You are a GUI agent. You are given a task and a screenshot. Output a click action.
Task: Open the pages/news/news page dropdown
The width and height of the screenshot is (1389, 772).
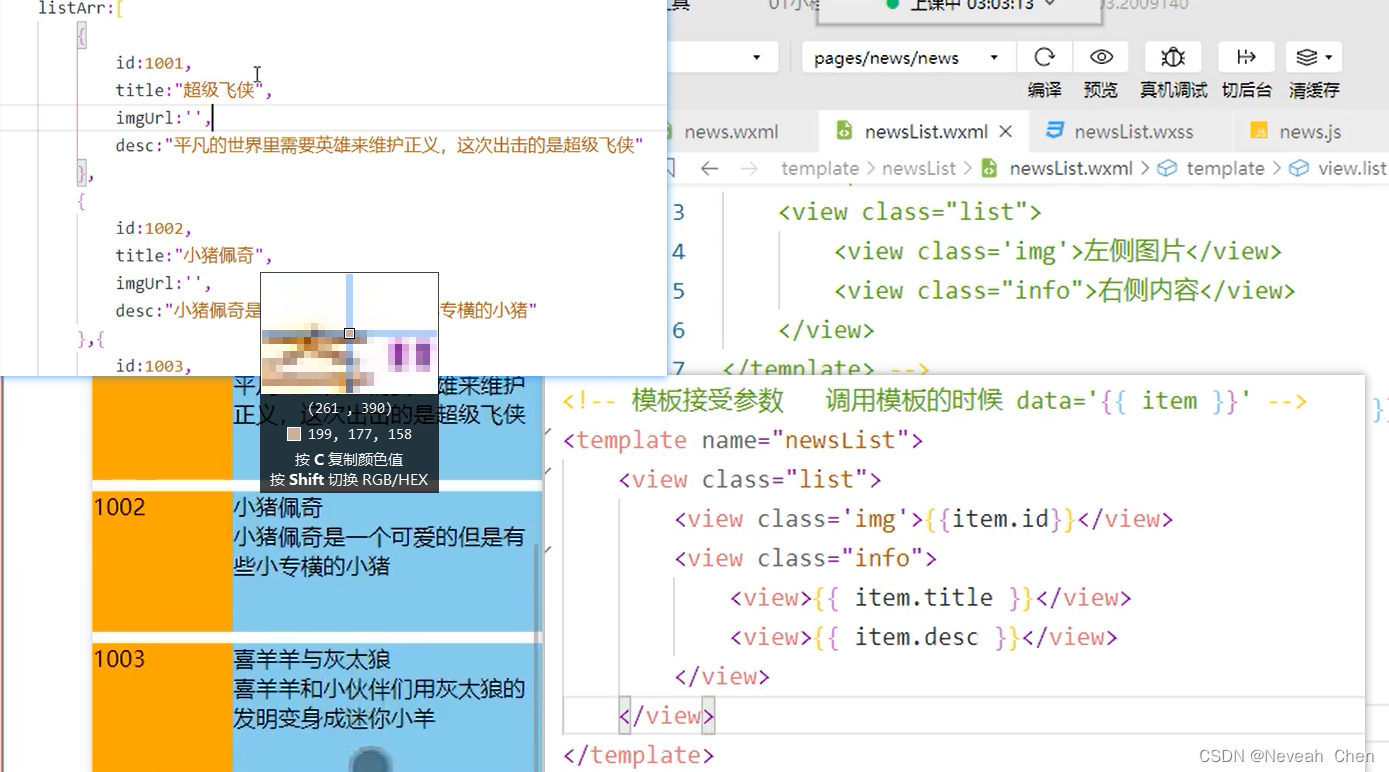click(908, 57)
